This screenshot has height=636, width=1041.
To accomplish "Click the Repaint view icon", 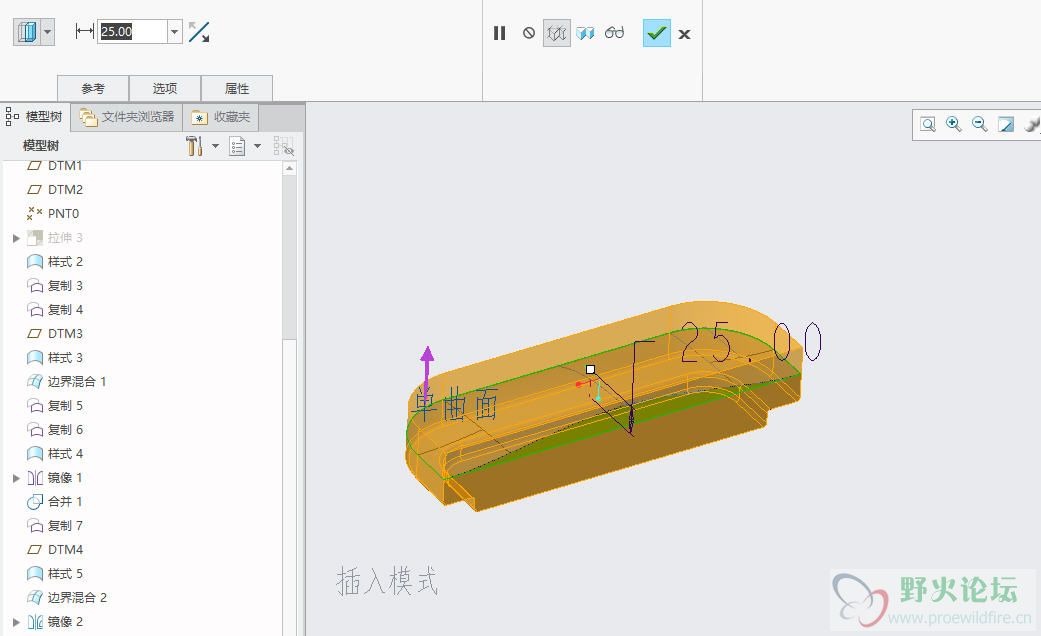I will pos(1005,124).
